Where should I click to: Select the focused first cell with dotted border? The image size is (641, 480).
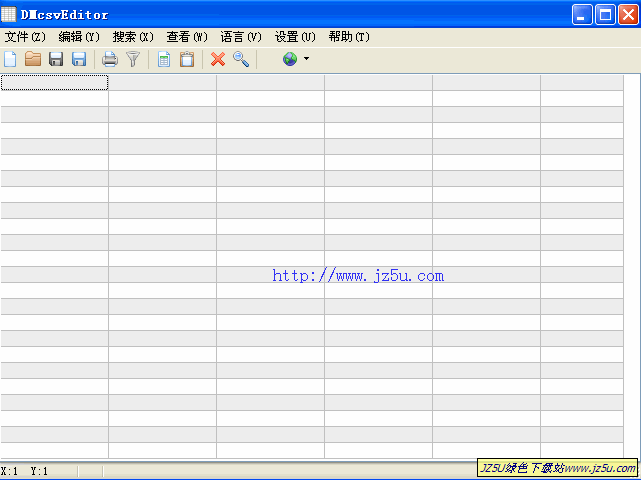click(x=54, y=83)
